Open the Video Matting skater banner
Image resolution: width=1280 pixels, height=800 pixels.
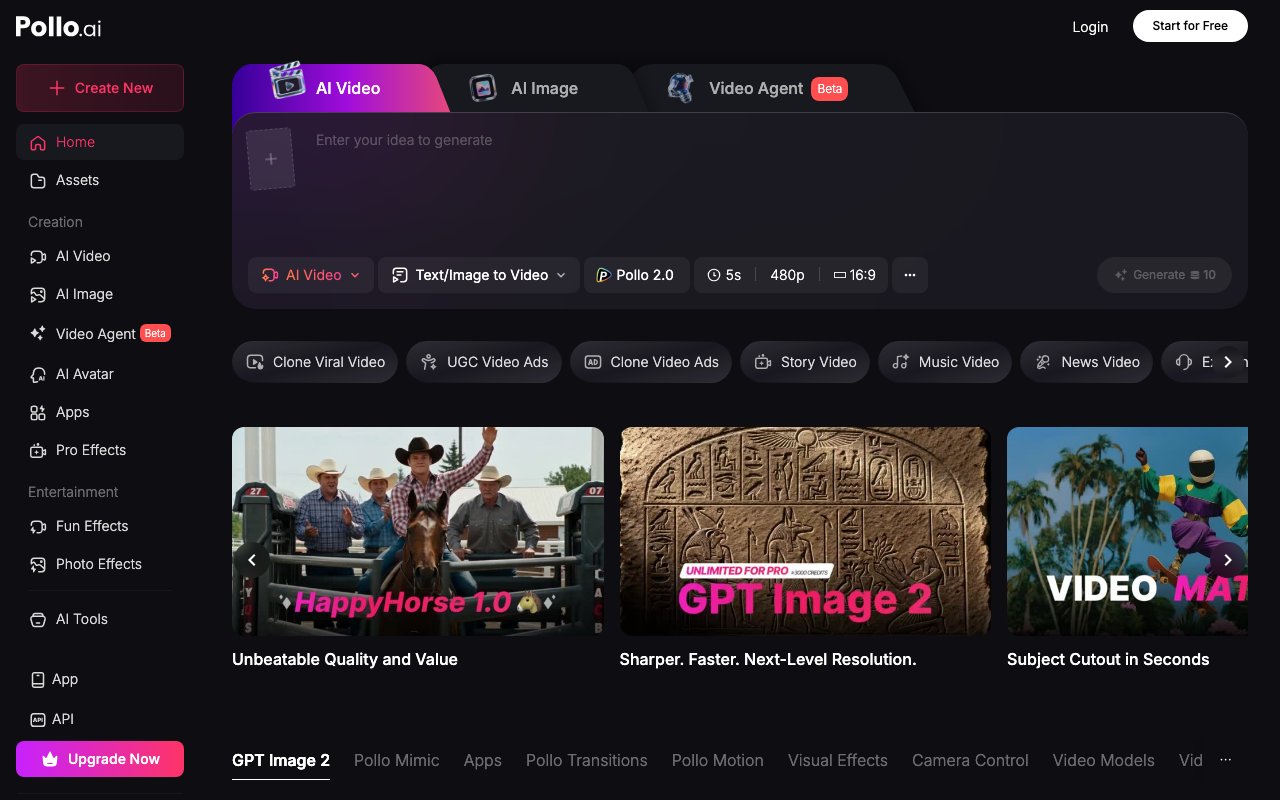[x=1127, y=531]
